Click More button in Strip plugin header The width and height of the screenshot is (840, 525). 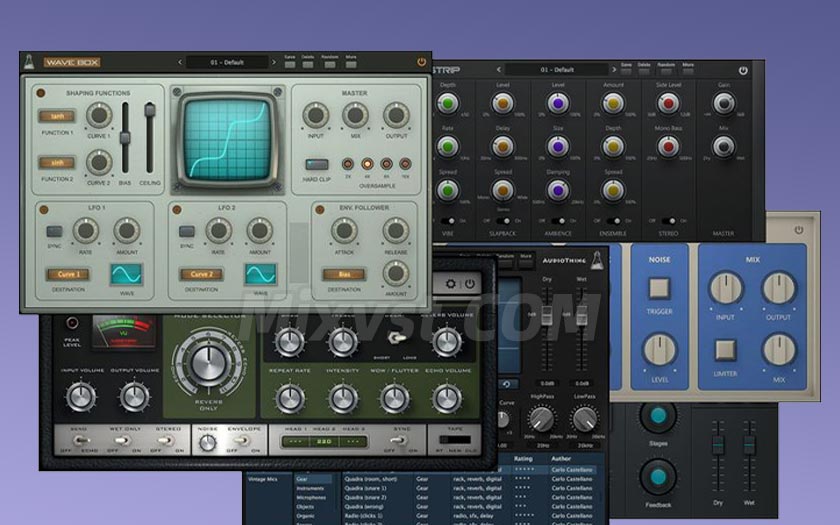[688, 71]
